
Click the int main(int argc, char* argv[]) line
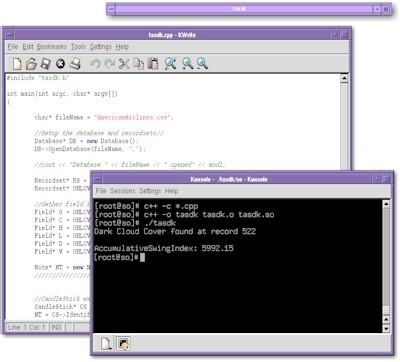pyautogui.click(x=62, y=94)
